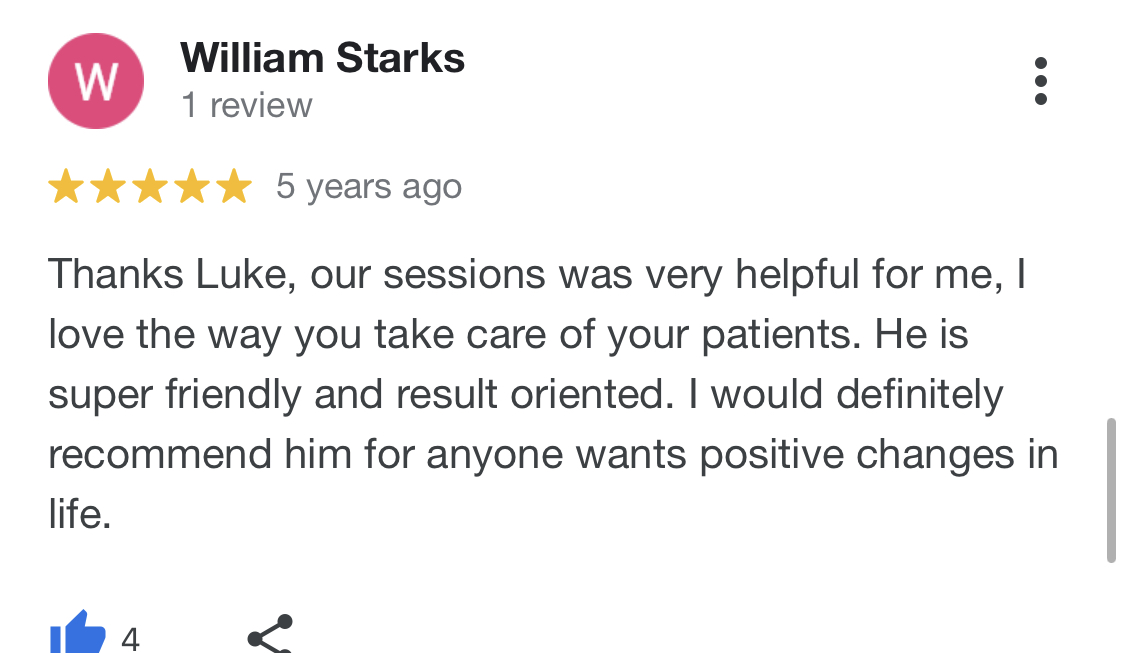The height and width of the screenshot is (653, 1125).
Task: View the reviewer's "1 review" count
Action: [247, 105]
